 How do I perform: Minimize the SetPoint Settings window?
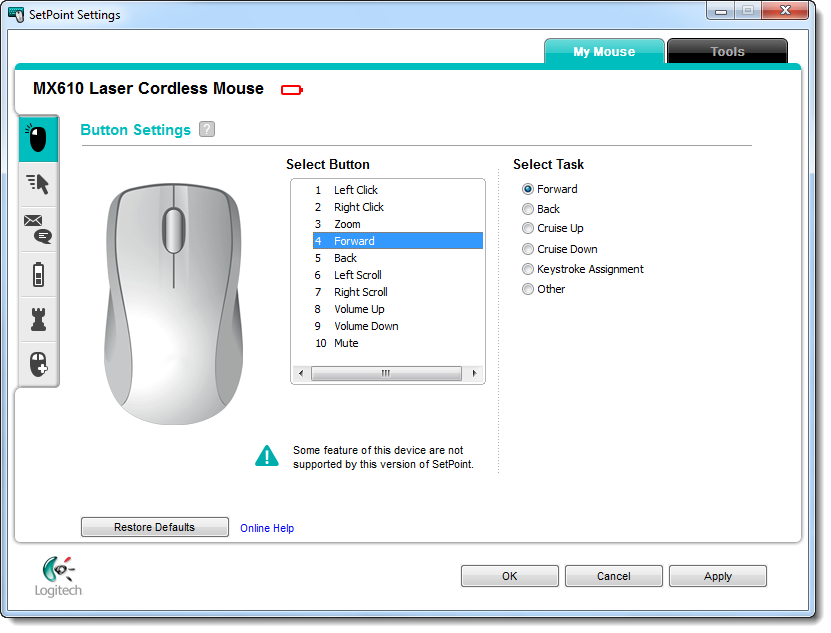(721, 11)
